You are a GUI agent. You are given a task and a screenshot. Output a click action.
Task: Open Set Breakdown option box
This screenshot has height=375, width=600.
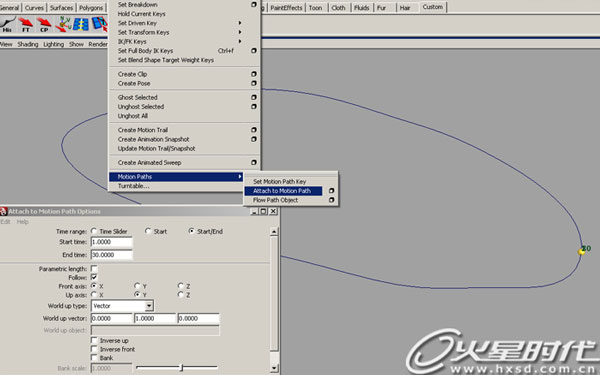click(x=254, y=4)
